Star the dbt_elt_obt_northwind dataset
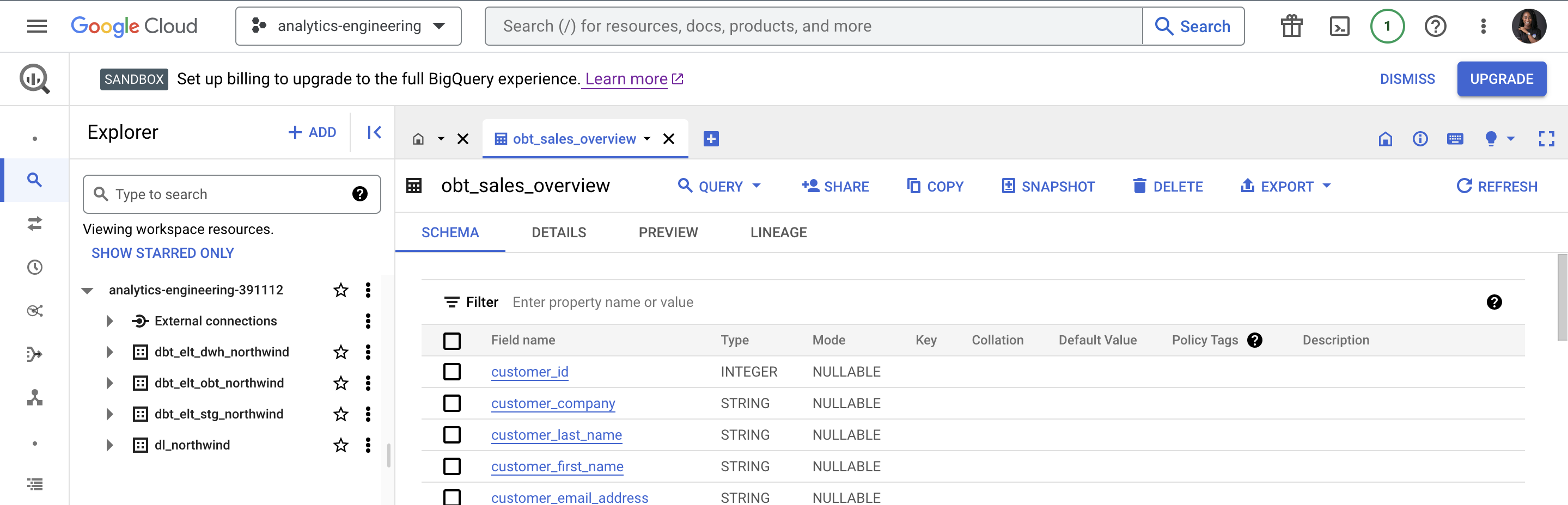Viewport: 1568px width, 505px height. (341, 383)
